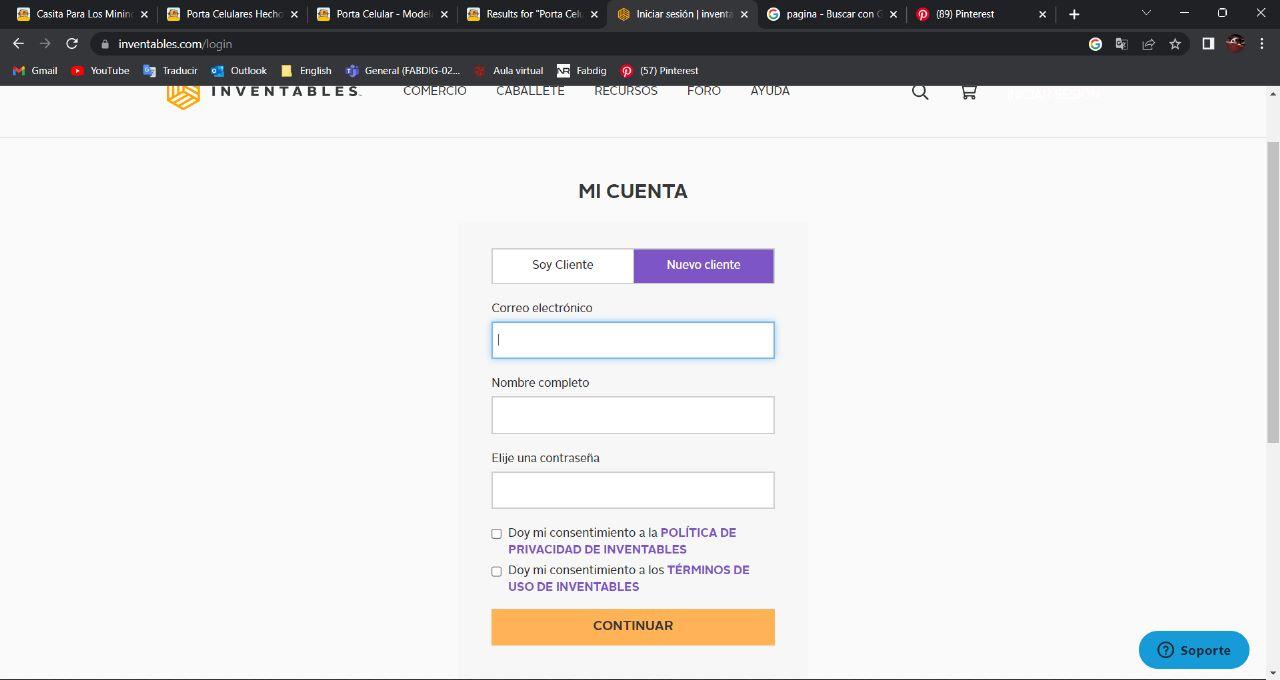Open the Soporte help button

click(1194, 650)
